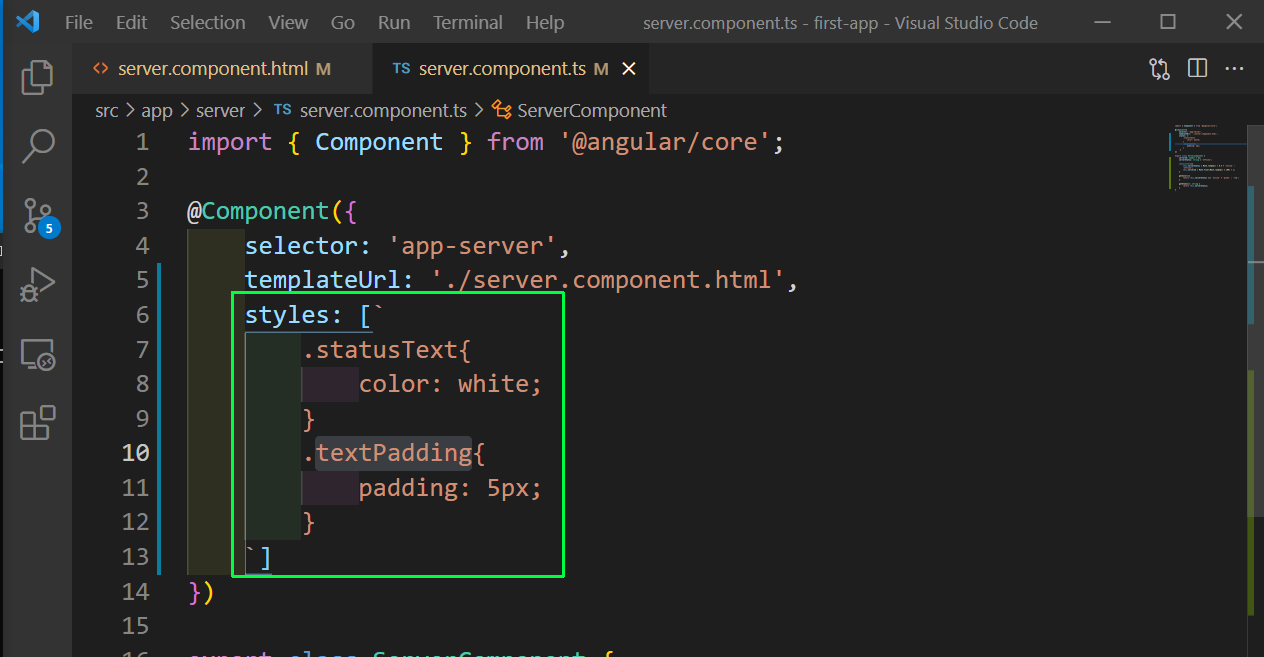Screen dimensions: 1264x657
Task: Open the Explorer view in the activity bar
Action: click(x=37, y=77)
